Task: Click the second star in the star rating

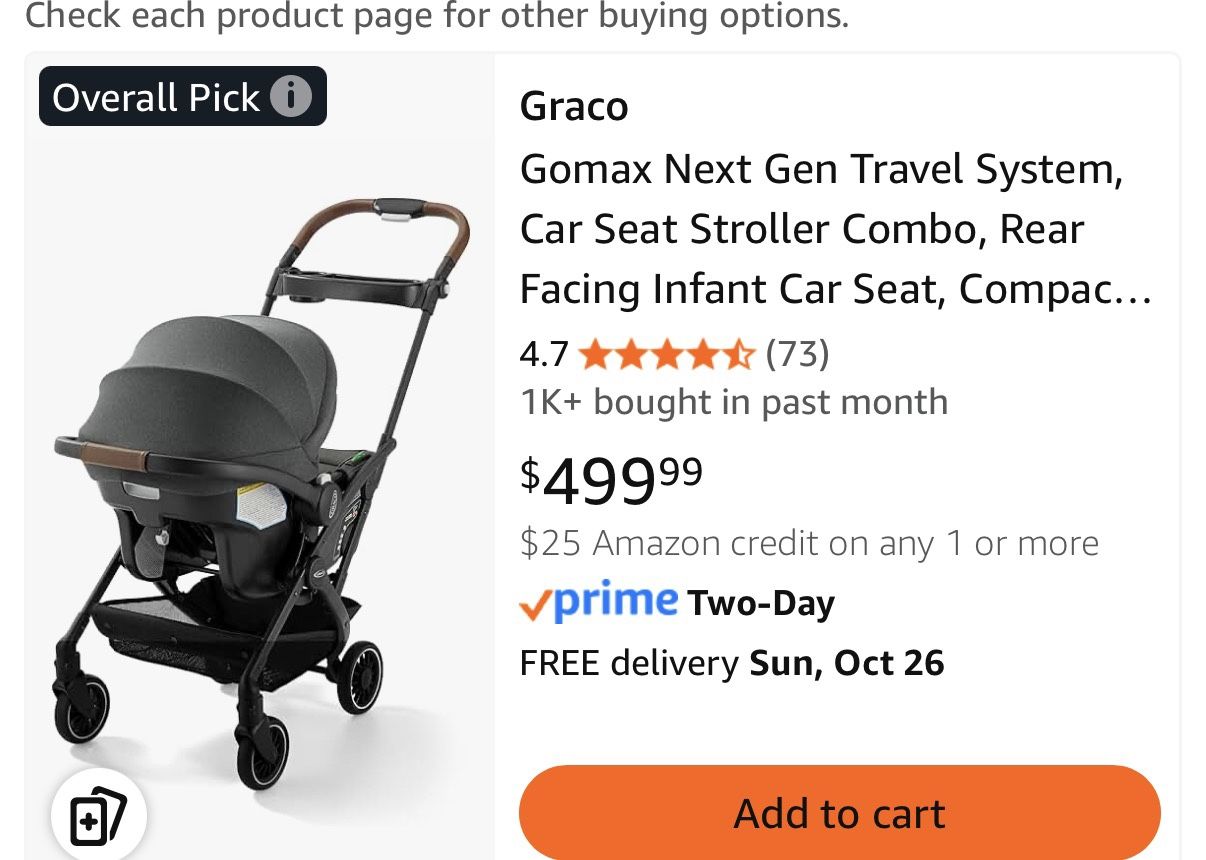Action: 633,354
